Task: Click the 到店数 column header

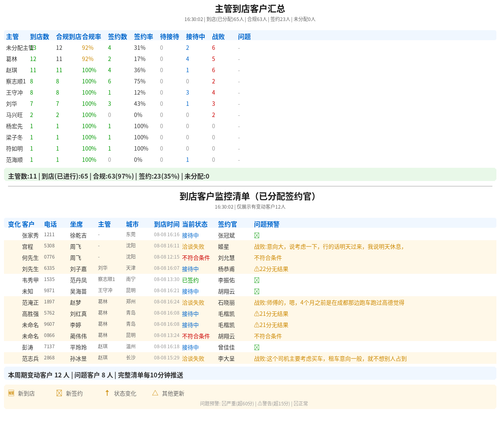Action: [39, 37]
